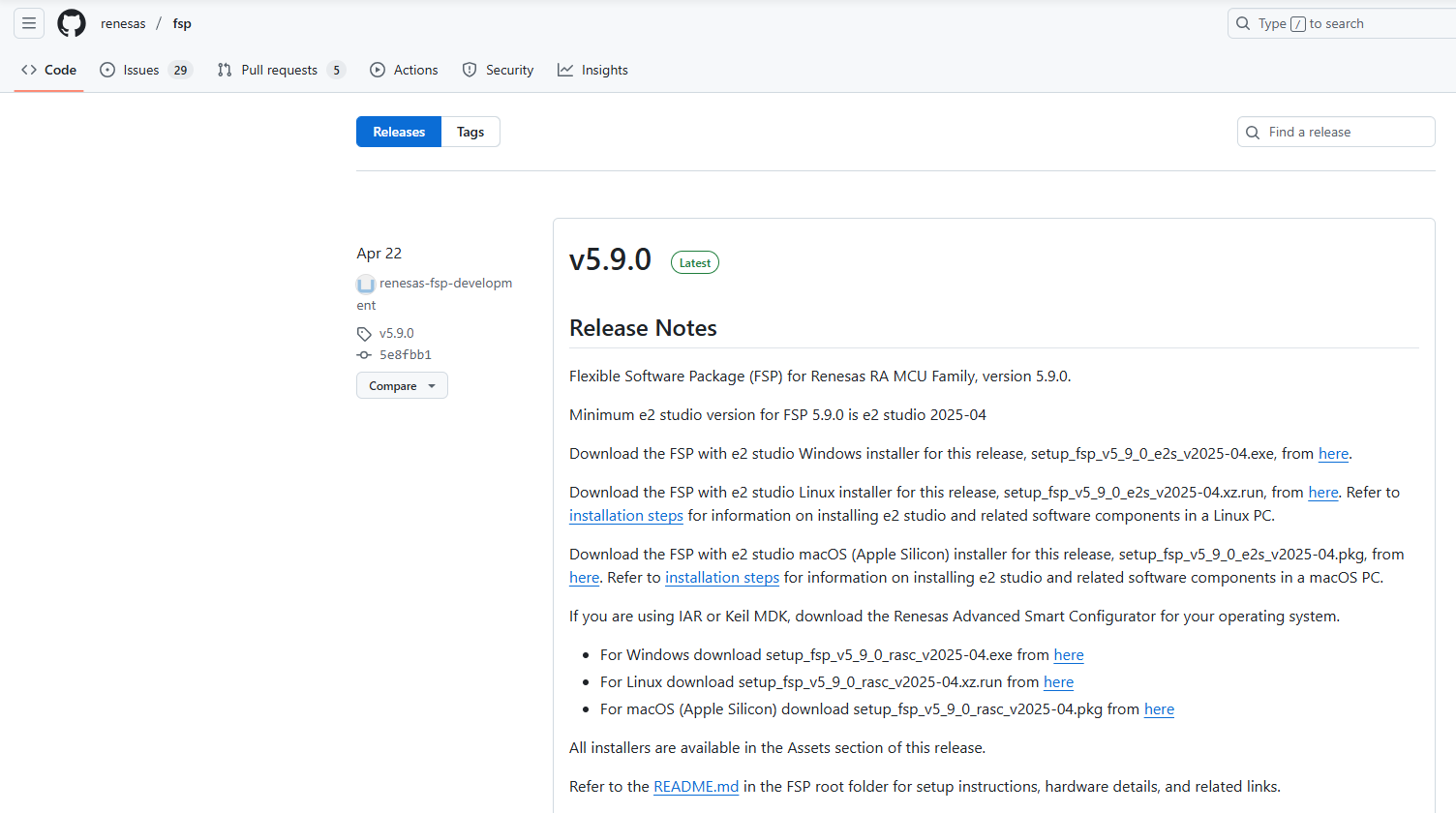Screen dimensions: 1456x813
Task: Open macOS PC 'installation steps' link
Action: (722, 578)
